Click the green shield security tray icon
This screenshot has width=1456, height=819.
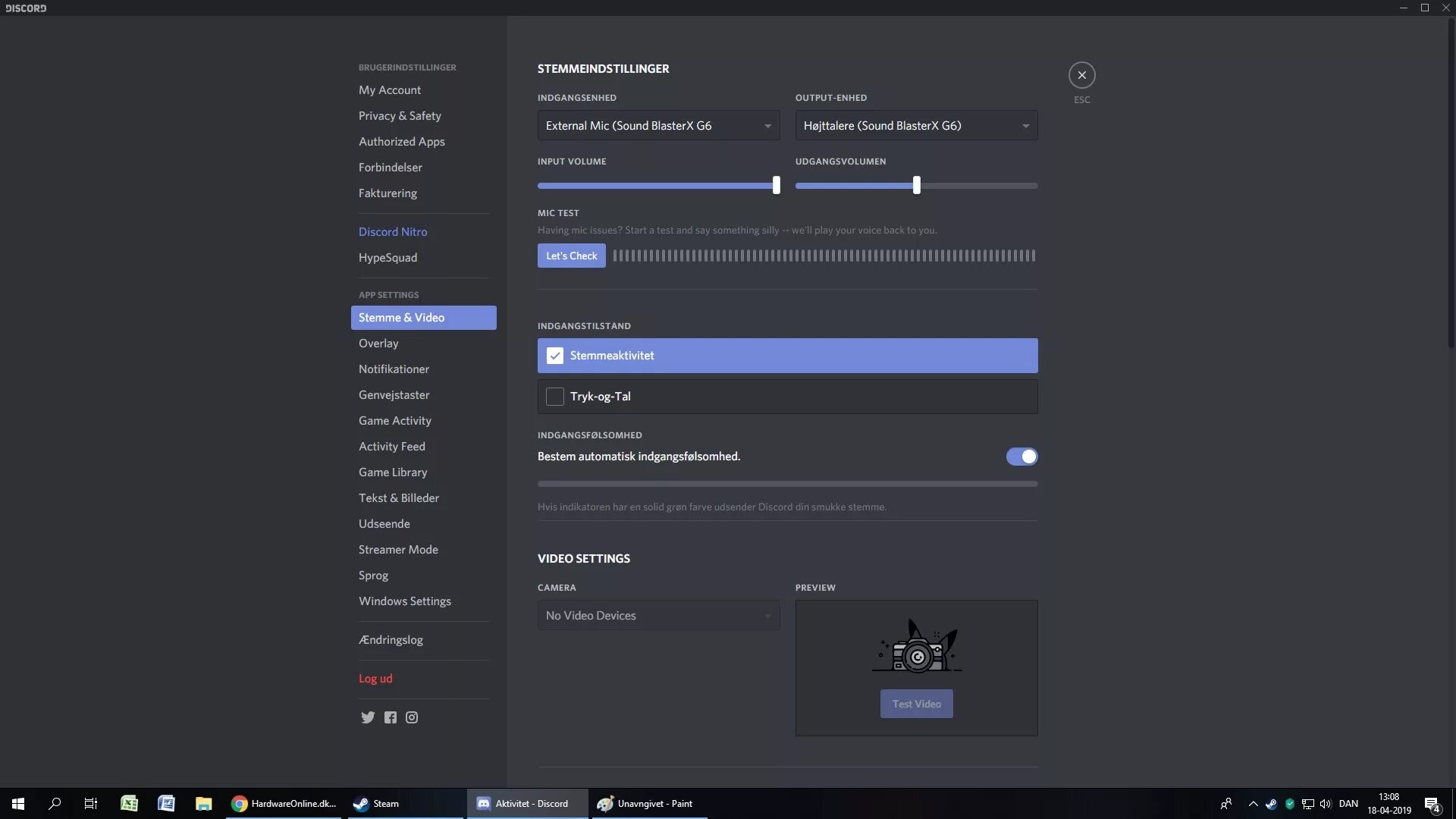[x=1290, y=804]
